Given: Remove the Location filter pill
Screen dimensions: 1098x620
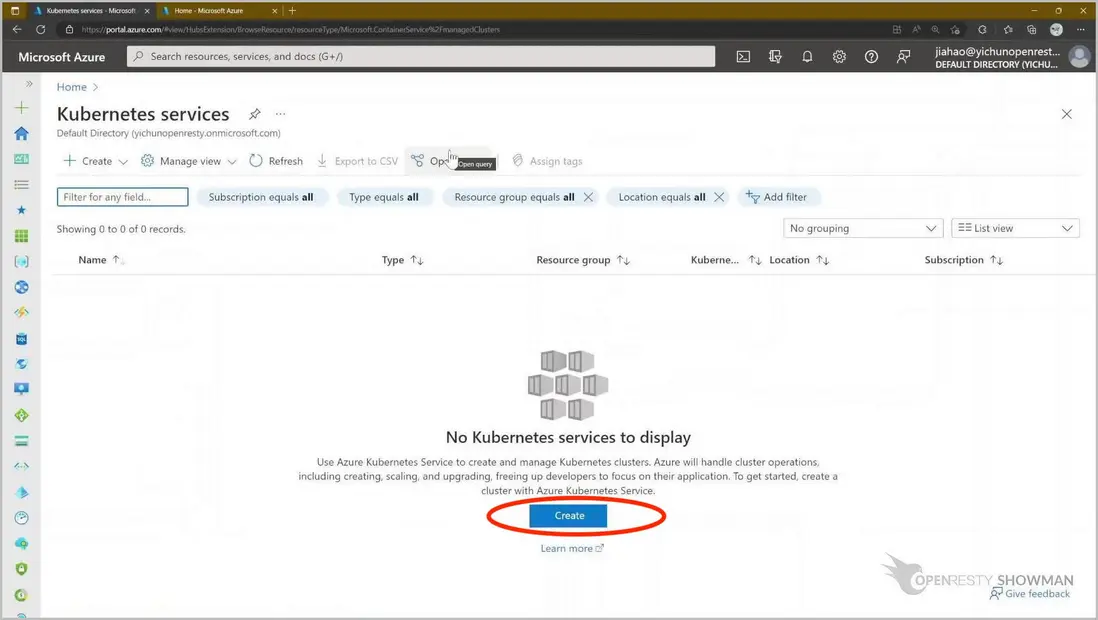Looking at the screenshot, I should (719, 197).
